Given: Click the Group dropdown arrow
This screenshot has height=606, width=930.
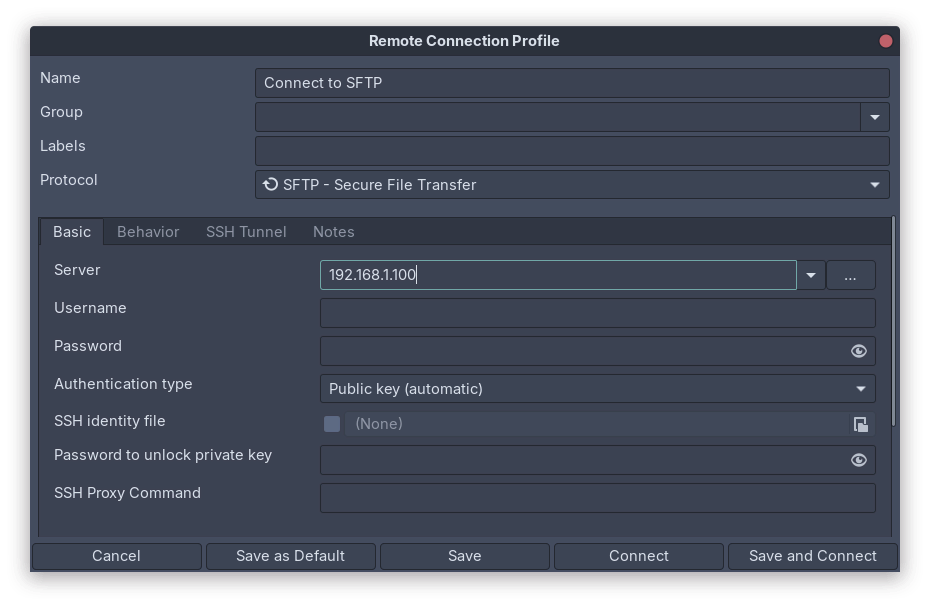Looking at the screenshot, I should click(874, 117).
